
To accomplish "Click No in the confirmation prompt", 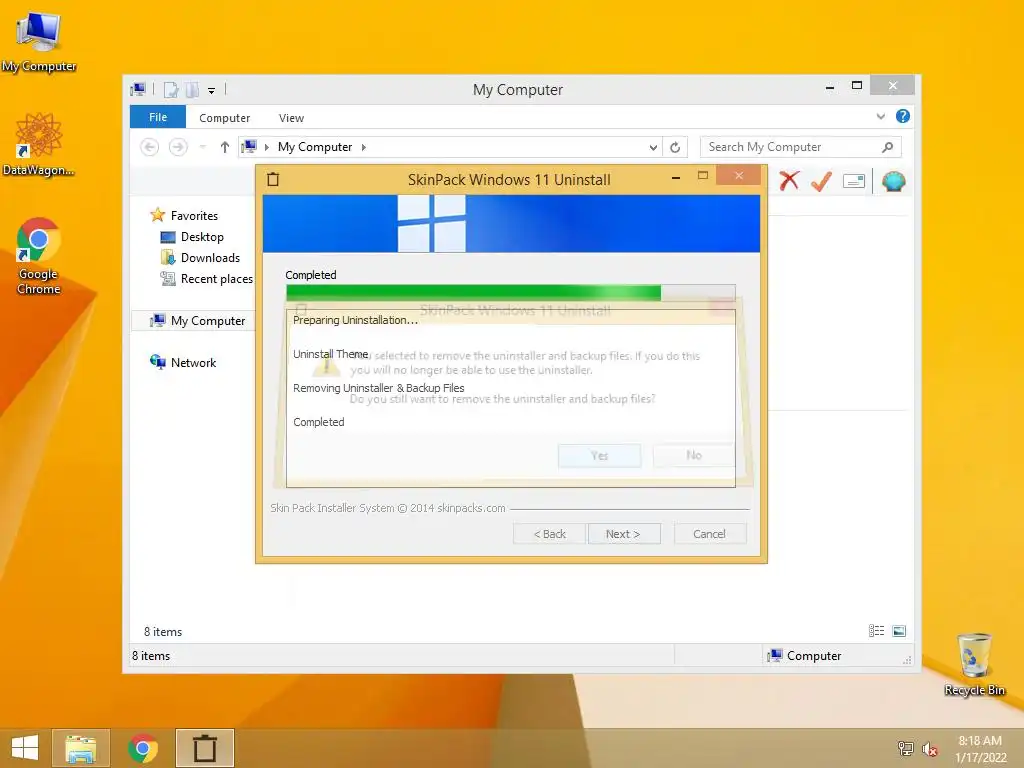I will pos(694,455).
